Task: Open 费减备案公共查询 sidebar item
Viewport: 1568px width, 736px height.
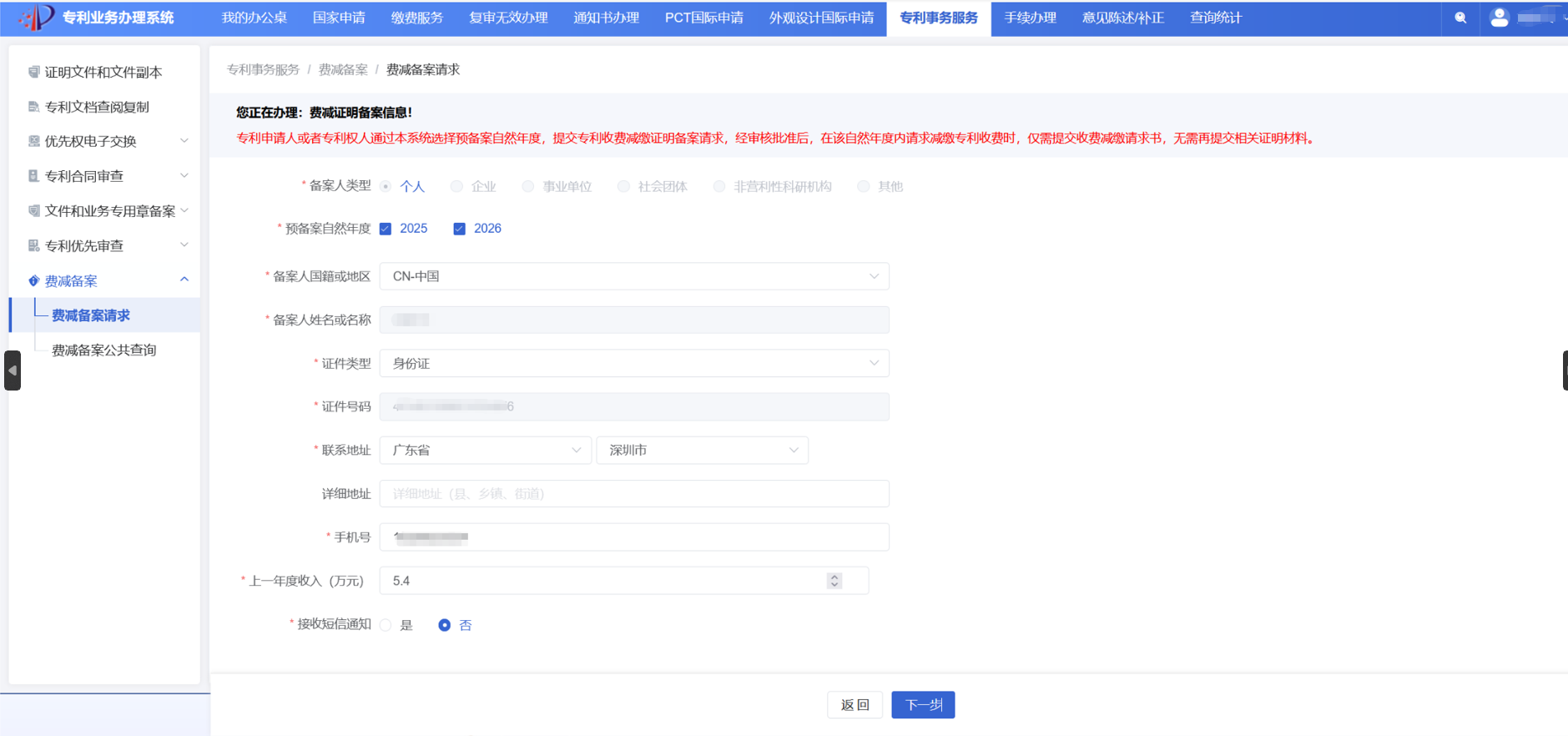Action: (105, 350)
